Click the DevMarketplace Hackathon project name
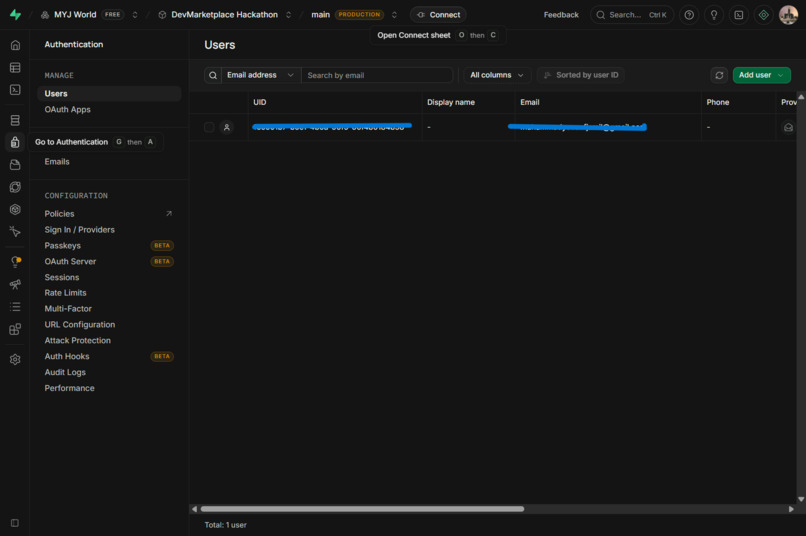Screen dimensions: 806x536 [224, 15]
